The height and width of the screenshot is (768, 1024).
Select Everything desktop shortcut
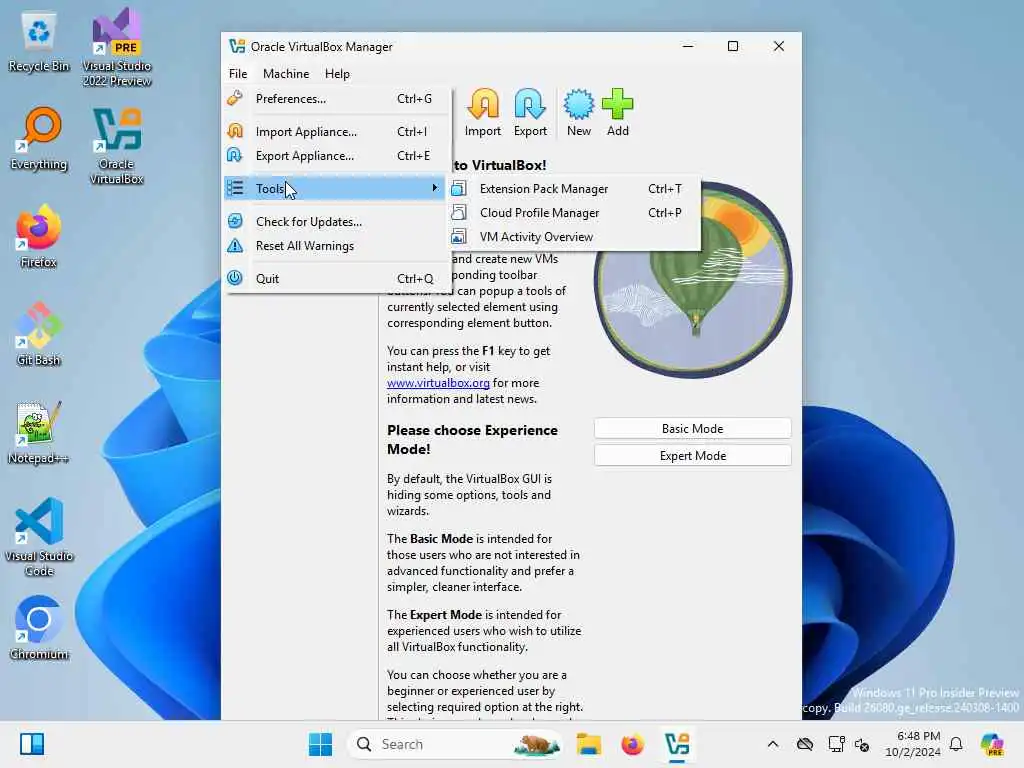point(39,139)
